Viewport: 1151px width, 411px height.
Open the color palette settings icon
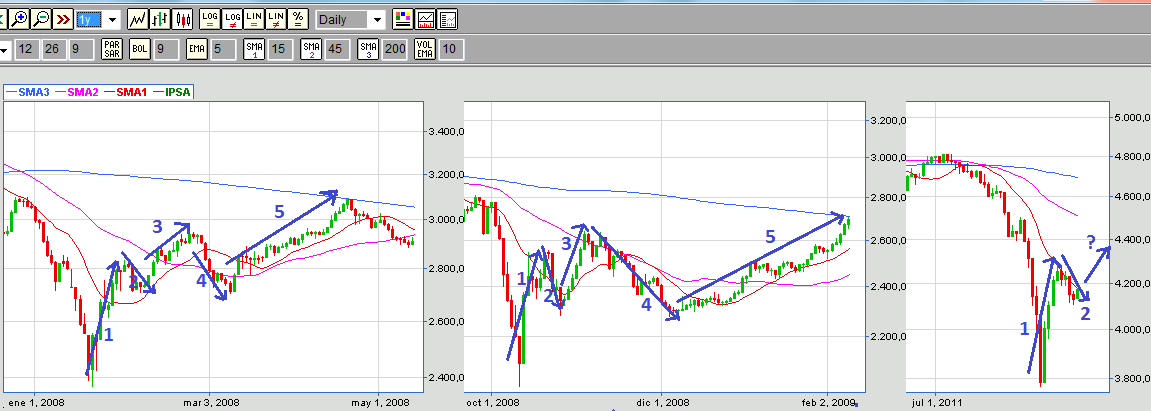403,19
